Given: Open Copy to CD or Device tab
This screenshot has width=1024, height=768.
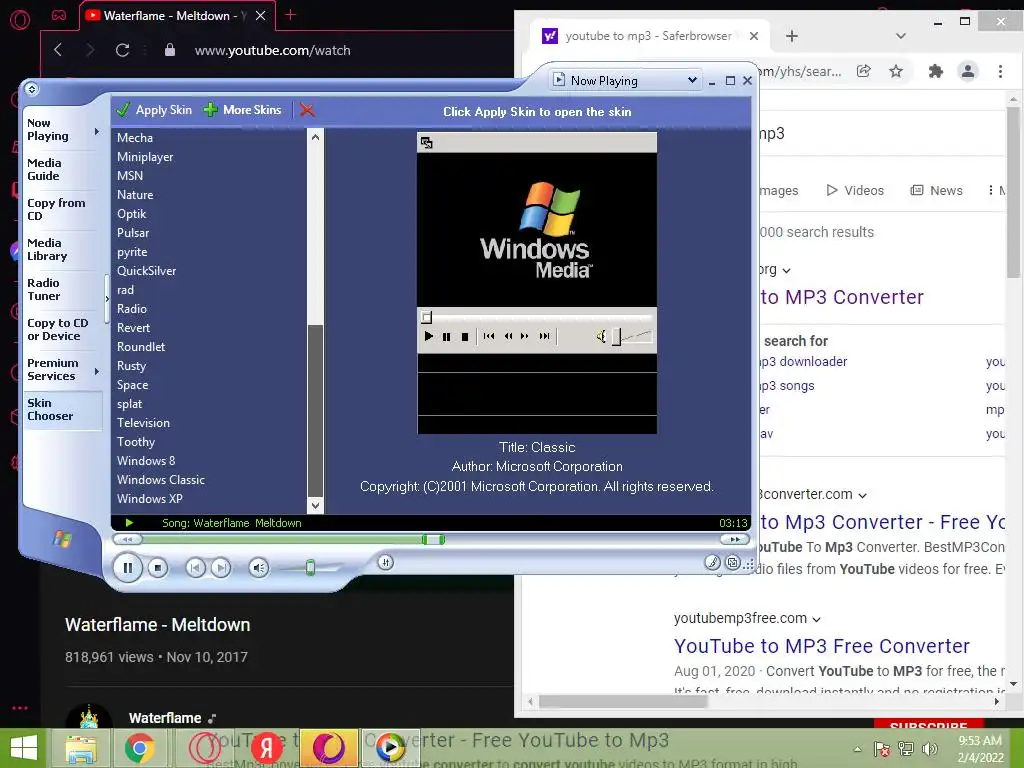Looking at the screenshot, I should (57, 329).
